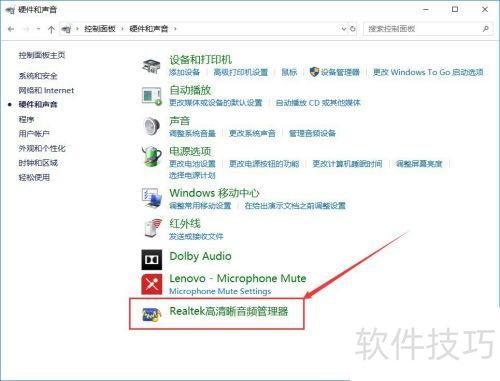Select 轻松使用 in sidebar
This screenshot has width=500, height=381.
pyautogui.click(x=34, y=177)
